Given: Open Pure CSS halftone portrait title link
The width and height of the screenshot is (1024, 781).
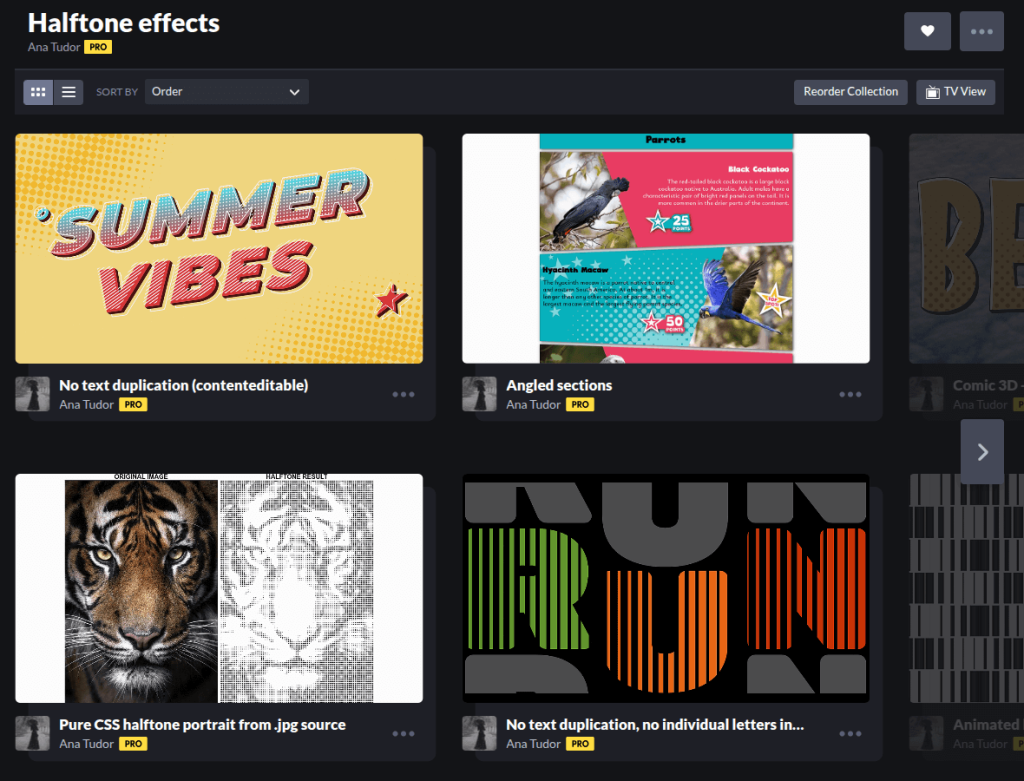Looking at the screenshot, I should click(x=202, y=724).
